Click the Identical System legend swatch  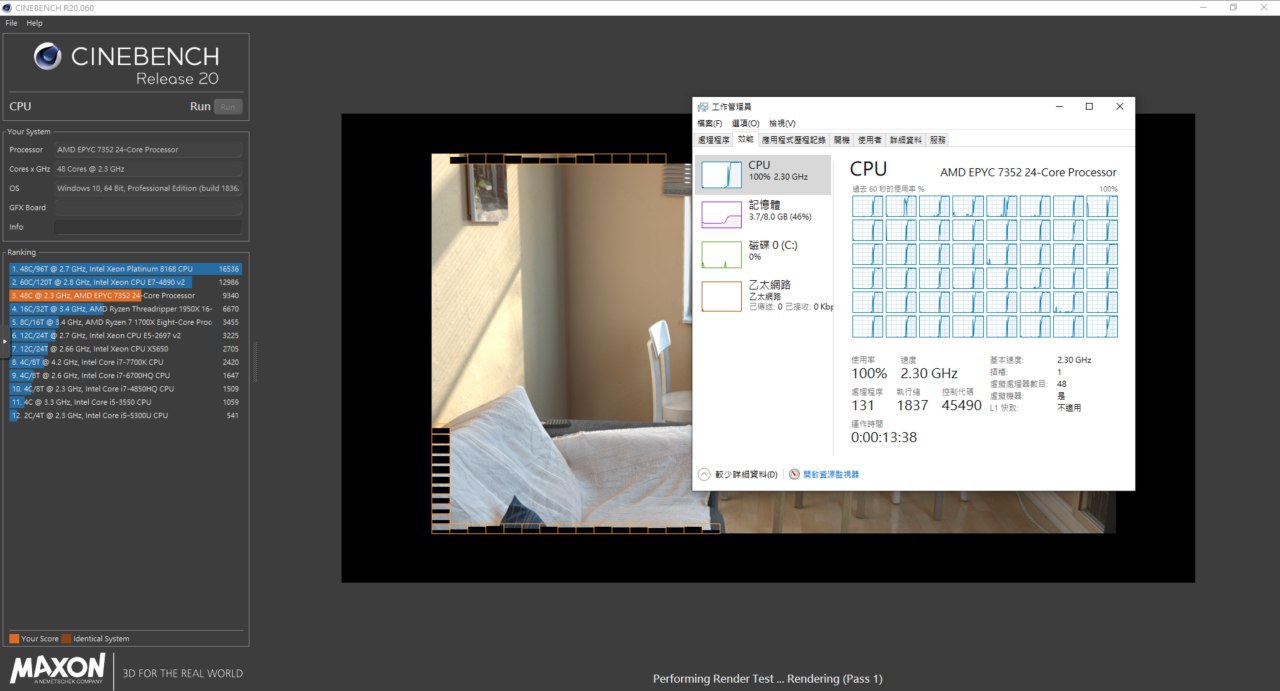point(66,638)
